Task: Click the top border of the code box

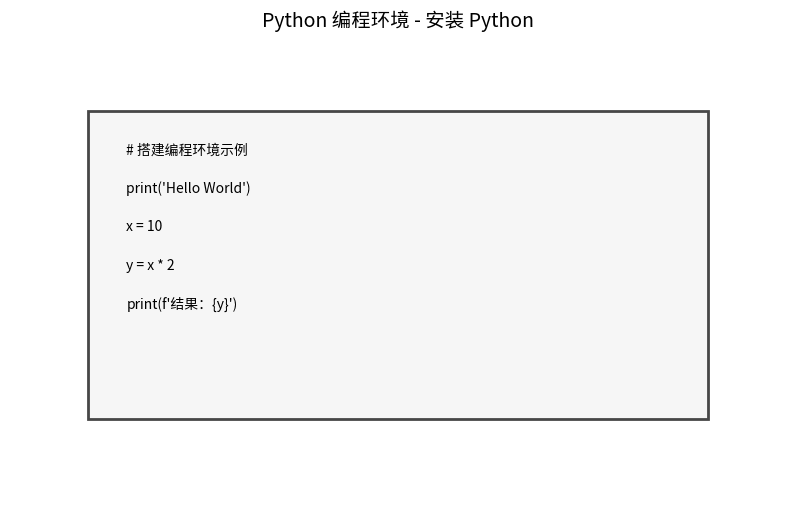Action: [x=398, y=111]
